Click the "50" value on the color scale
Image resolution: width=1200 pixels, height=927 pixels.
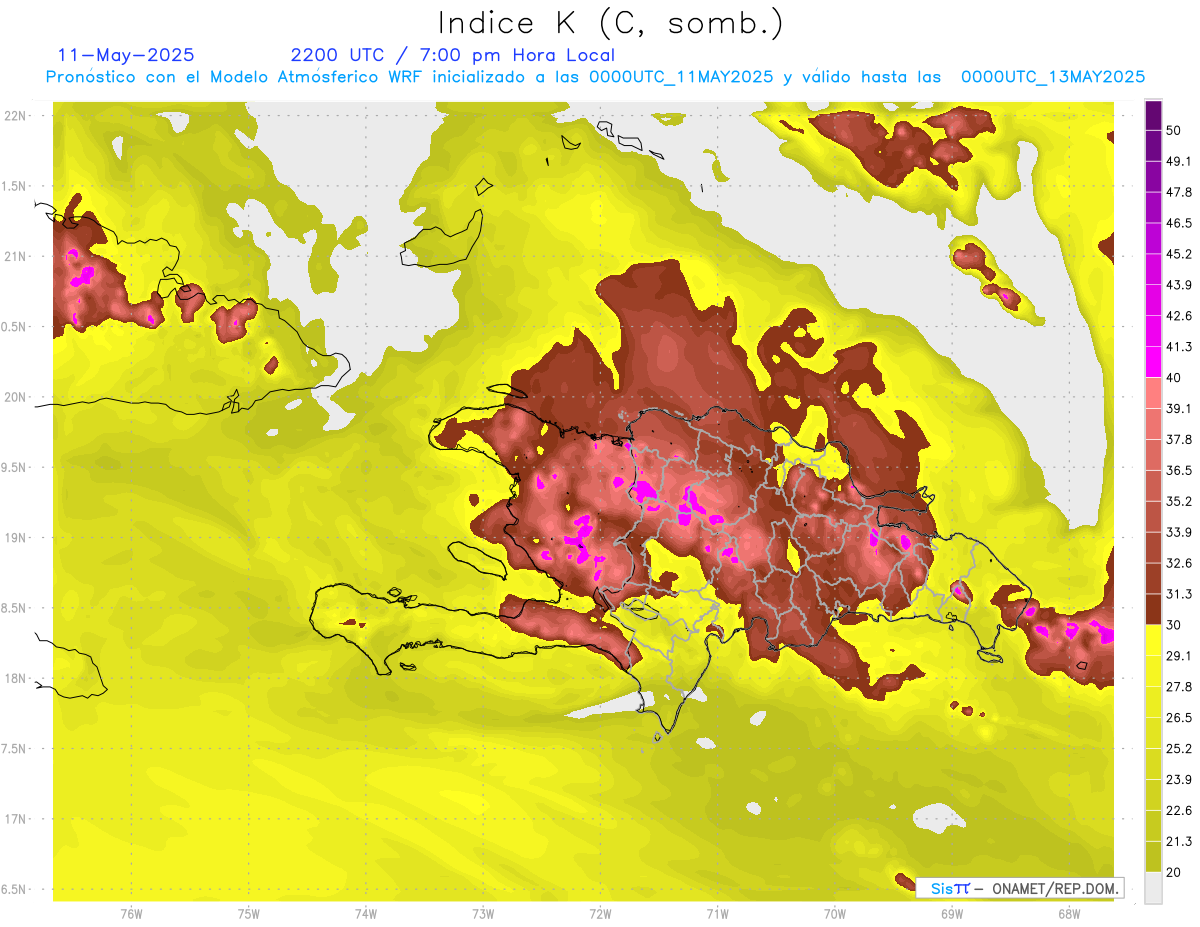pyautogui.click(x=1174, y=130)
